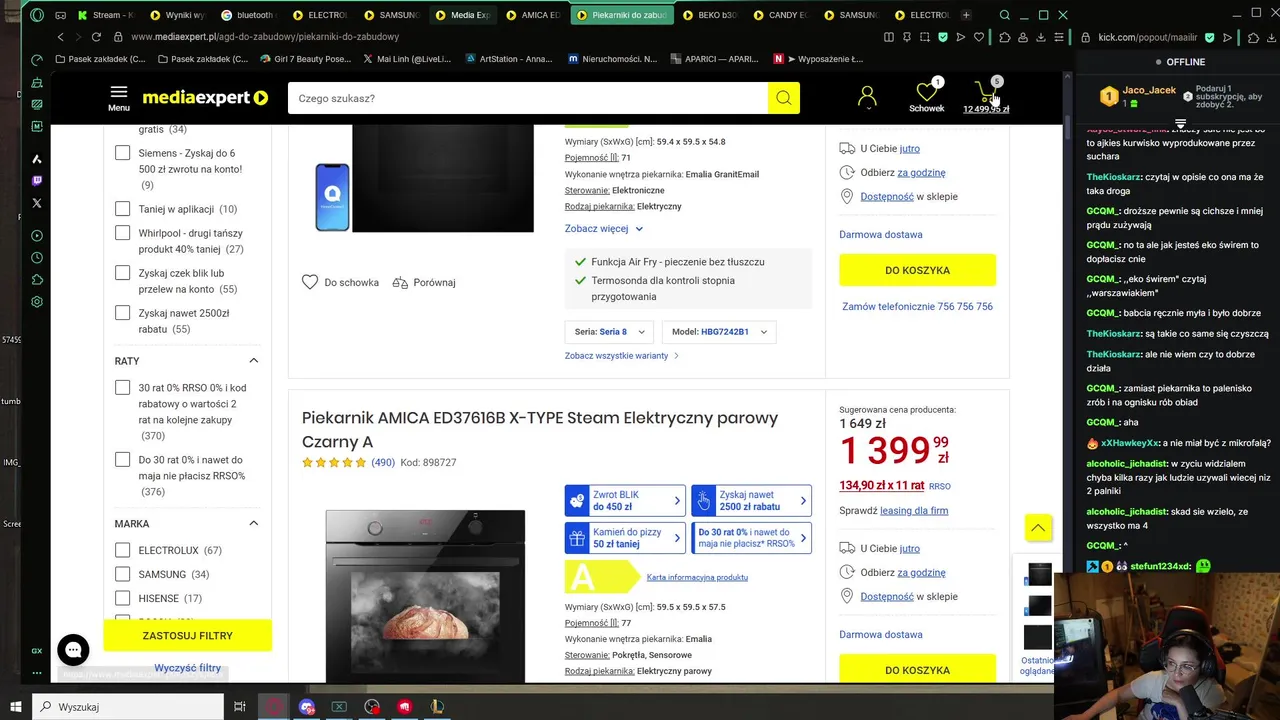Add the Bosch oven DO KOSZYKA

tap(917, 270)
